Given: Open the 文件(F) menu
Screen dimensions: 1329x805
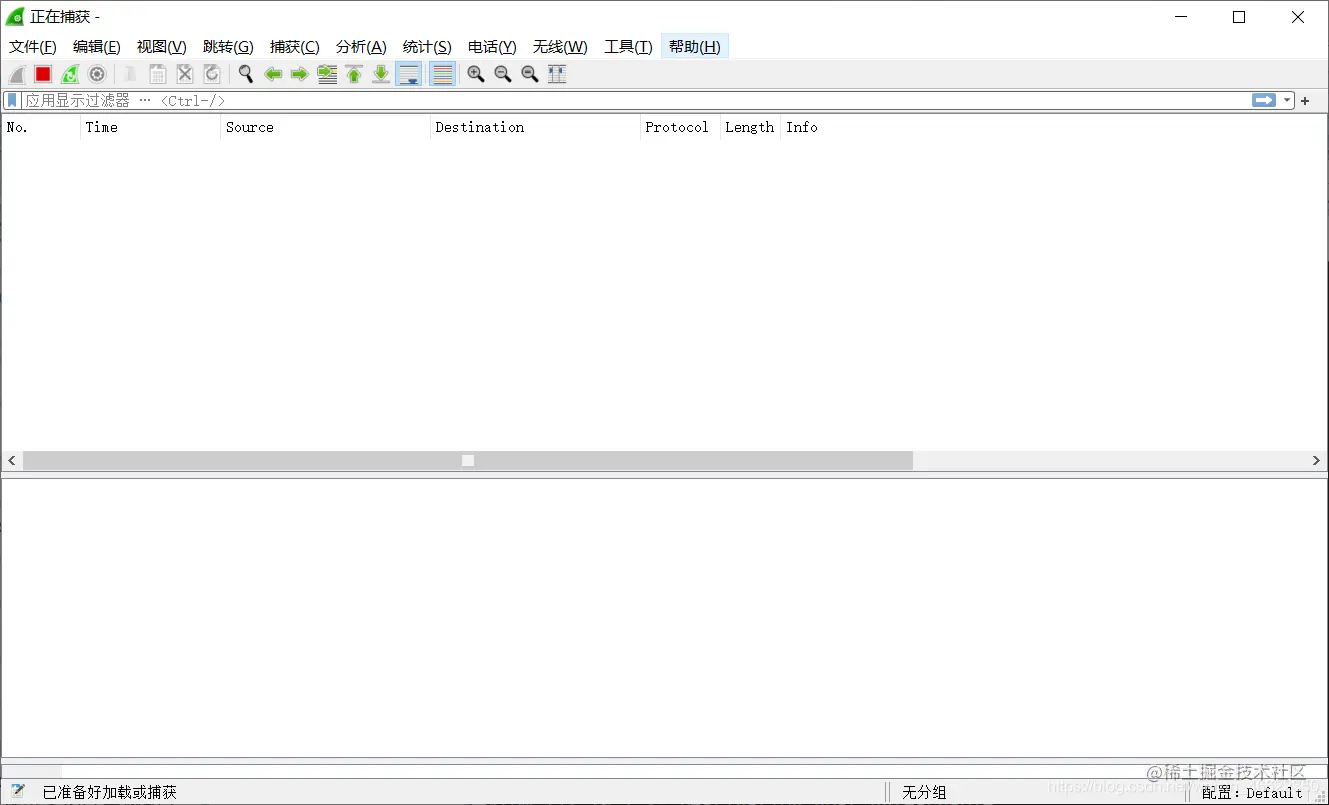Looking at the screenshot, I should [x=33, y=46].
